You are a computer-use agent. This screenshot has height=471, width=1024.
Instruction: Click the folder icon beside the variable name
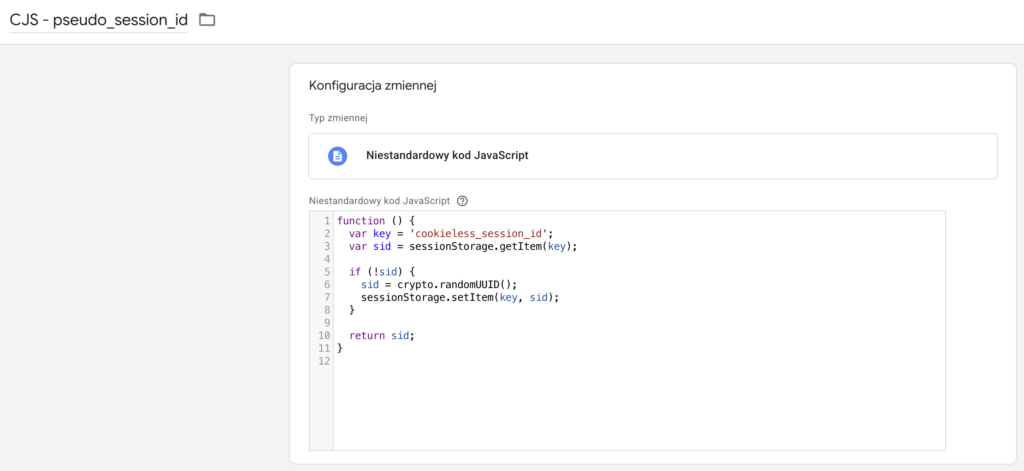pyautogui.click(x=207, y=20)
